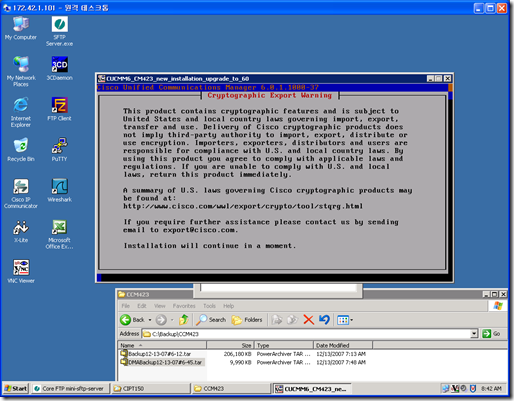Click the FTP Client desktop icon
This screenshot has width=514, height=401.
click(59, 109)
